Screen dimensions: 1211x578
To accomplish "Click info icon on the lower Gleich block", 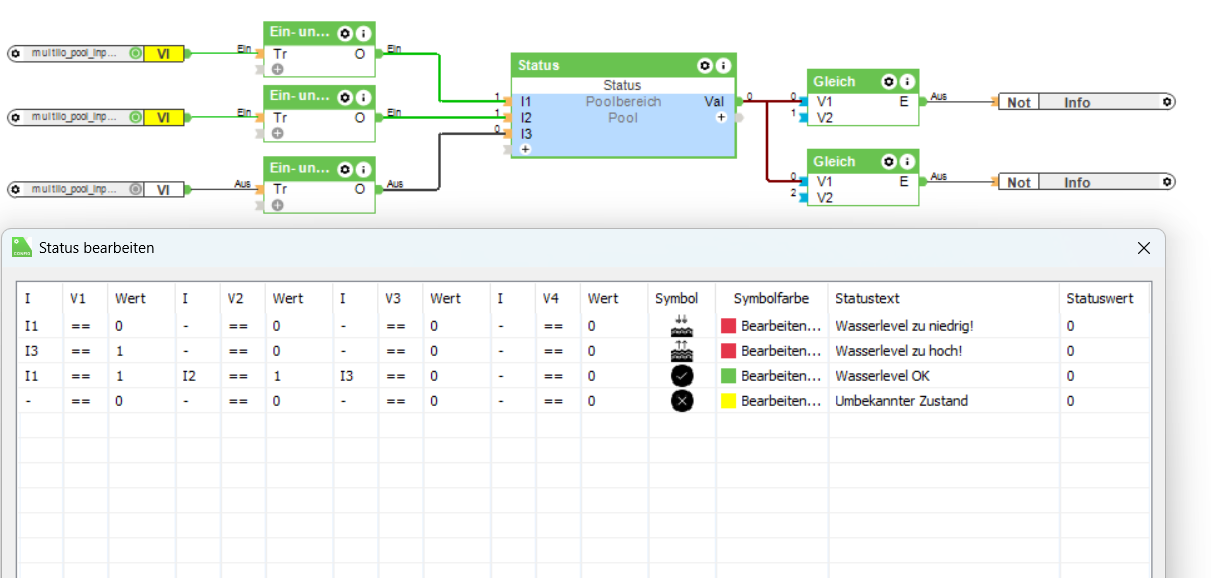I will [906, 162].
